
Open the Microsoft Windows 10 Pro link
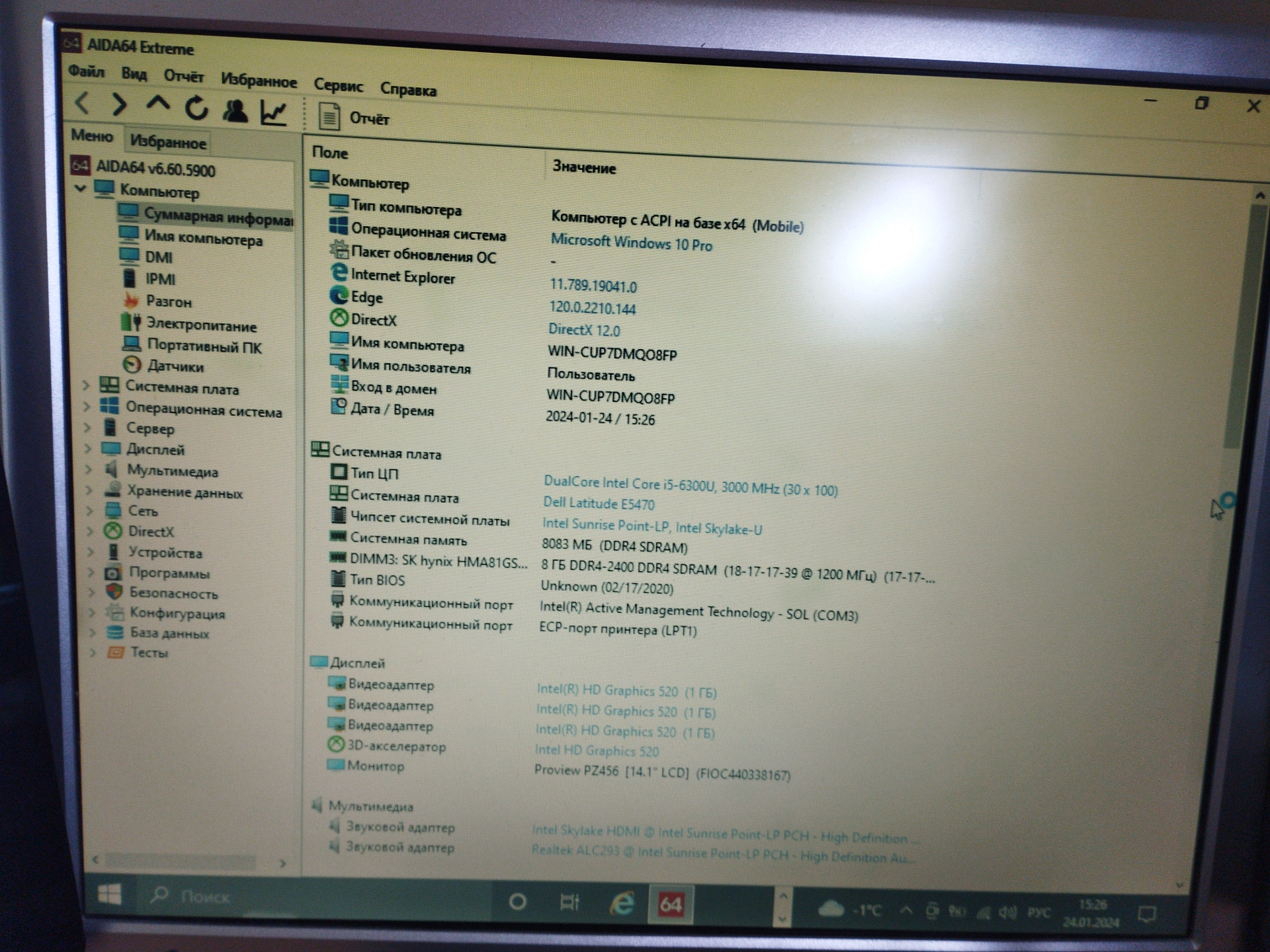pyautogui.click(x=632, y=243)
